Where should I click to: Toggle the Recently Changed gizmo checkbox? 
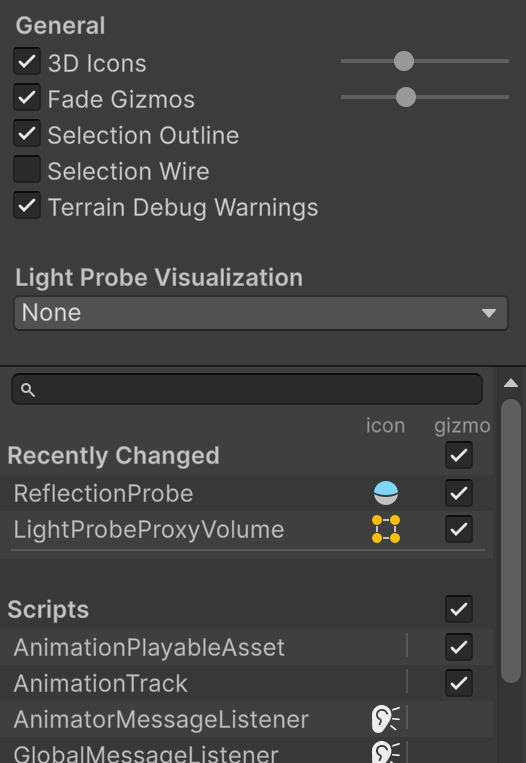tap(459, 455)
